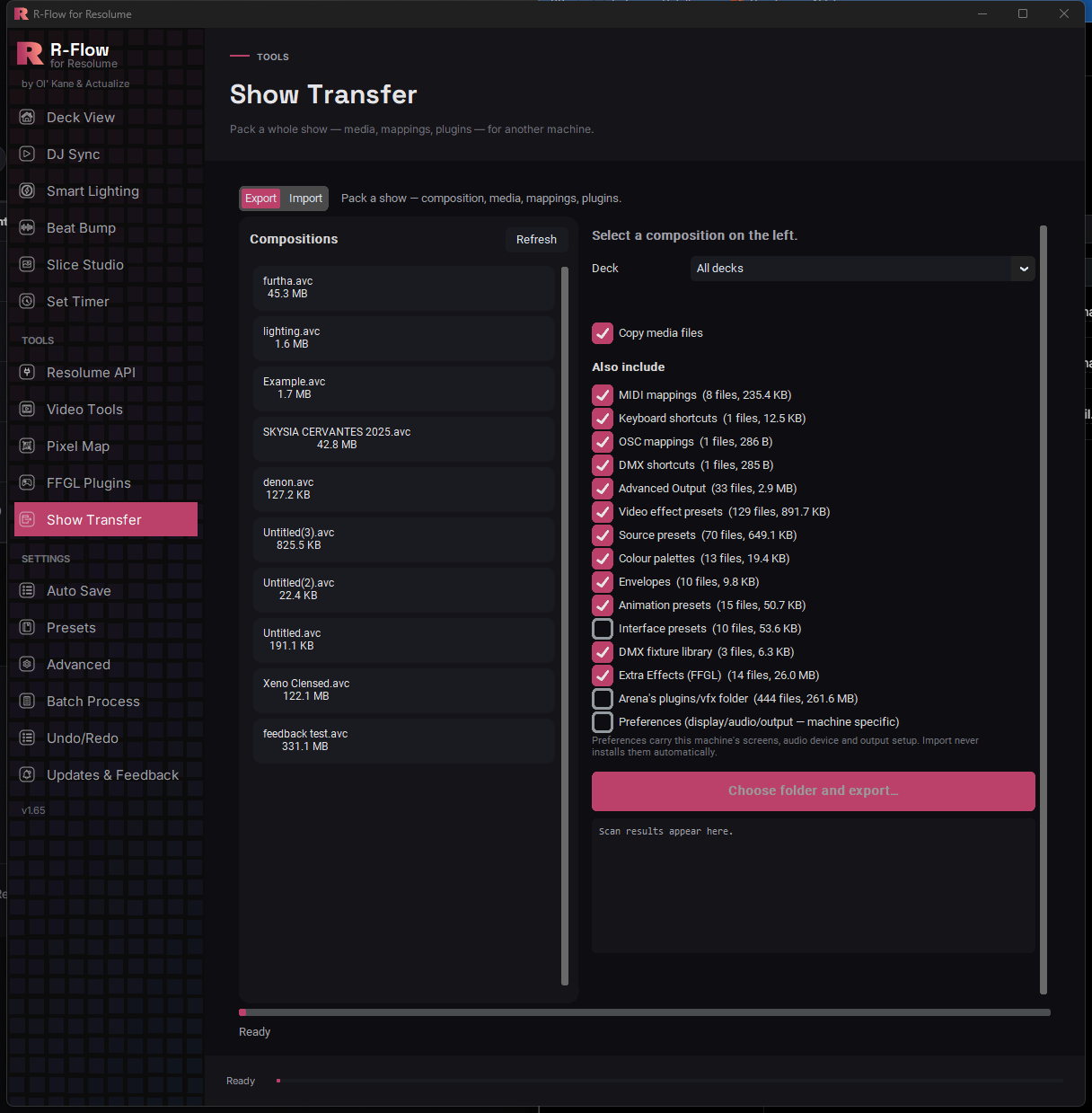Image resolution: width=1092 pixels, height=1113 pixels.
Task: Disable DMX shortcuts inclusion
Action: 603,465
